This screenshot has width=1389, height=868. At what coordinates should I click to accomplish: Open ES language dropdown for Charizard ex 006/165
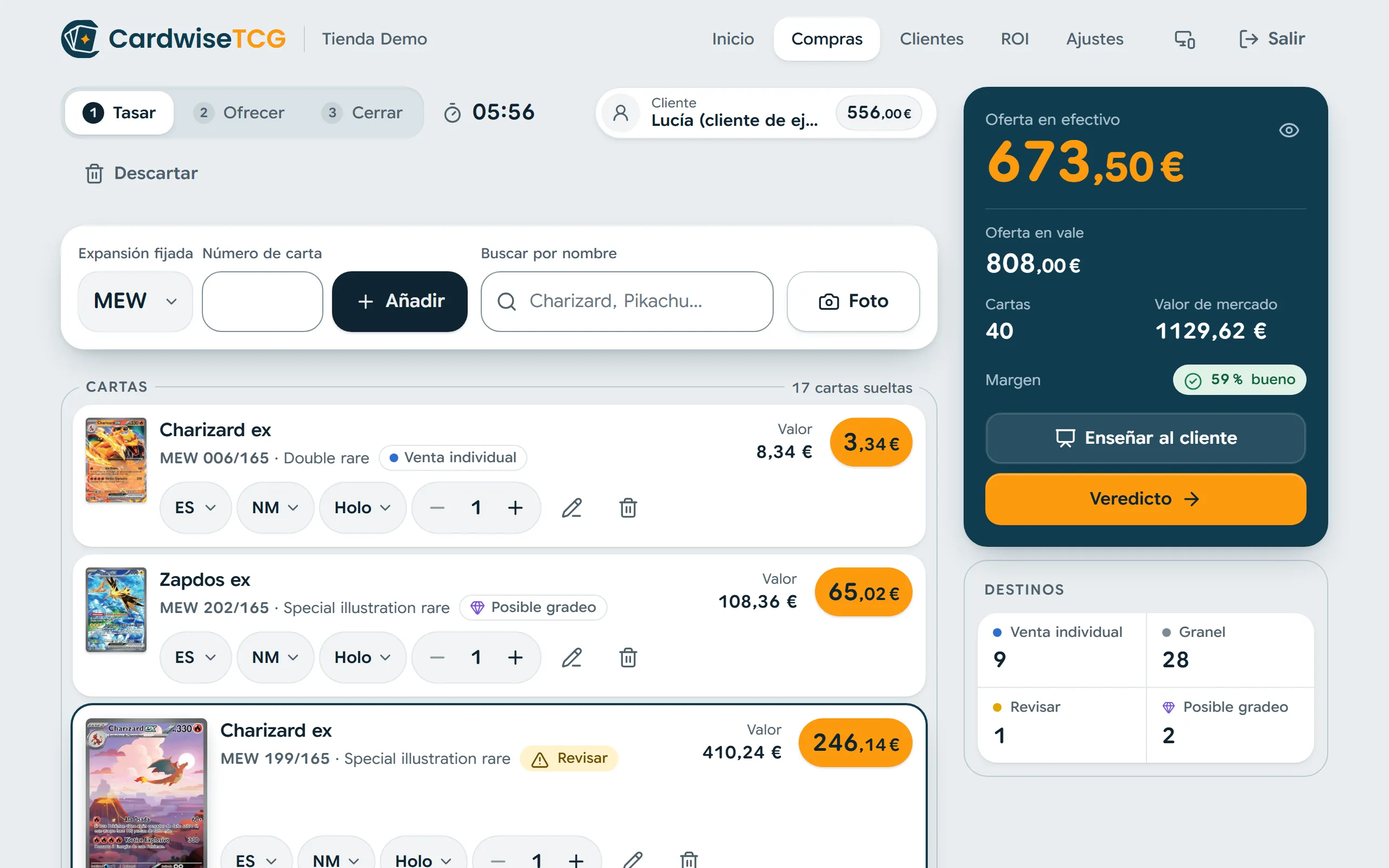pyautogui.click(x=196, y=507)
